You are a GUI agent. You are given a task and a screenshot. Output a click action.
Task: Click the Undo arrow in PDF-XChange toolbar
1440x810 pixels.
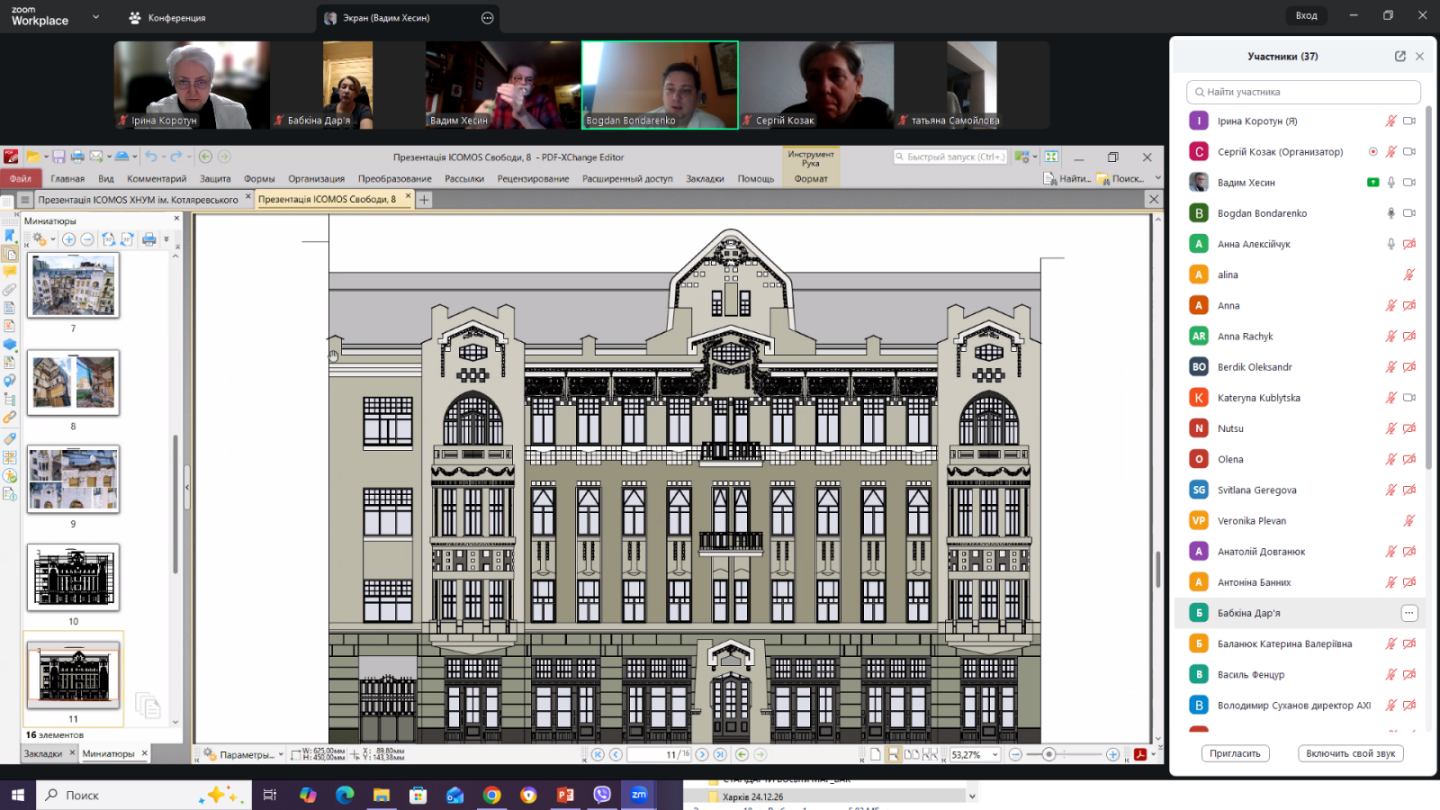[x=151, y=156]
